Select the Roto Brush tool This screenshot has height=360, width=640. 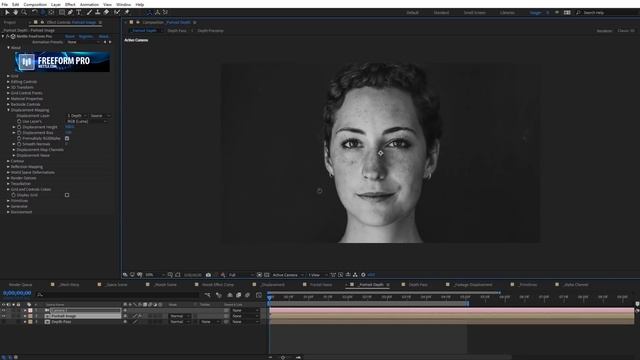pos(117,13)
